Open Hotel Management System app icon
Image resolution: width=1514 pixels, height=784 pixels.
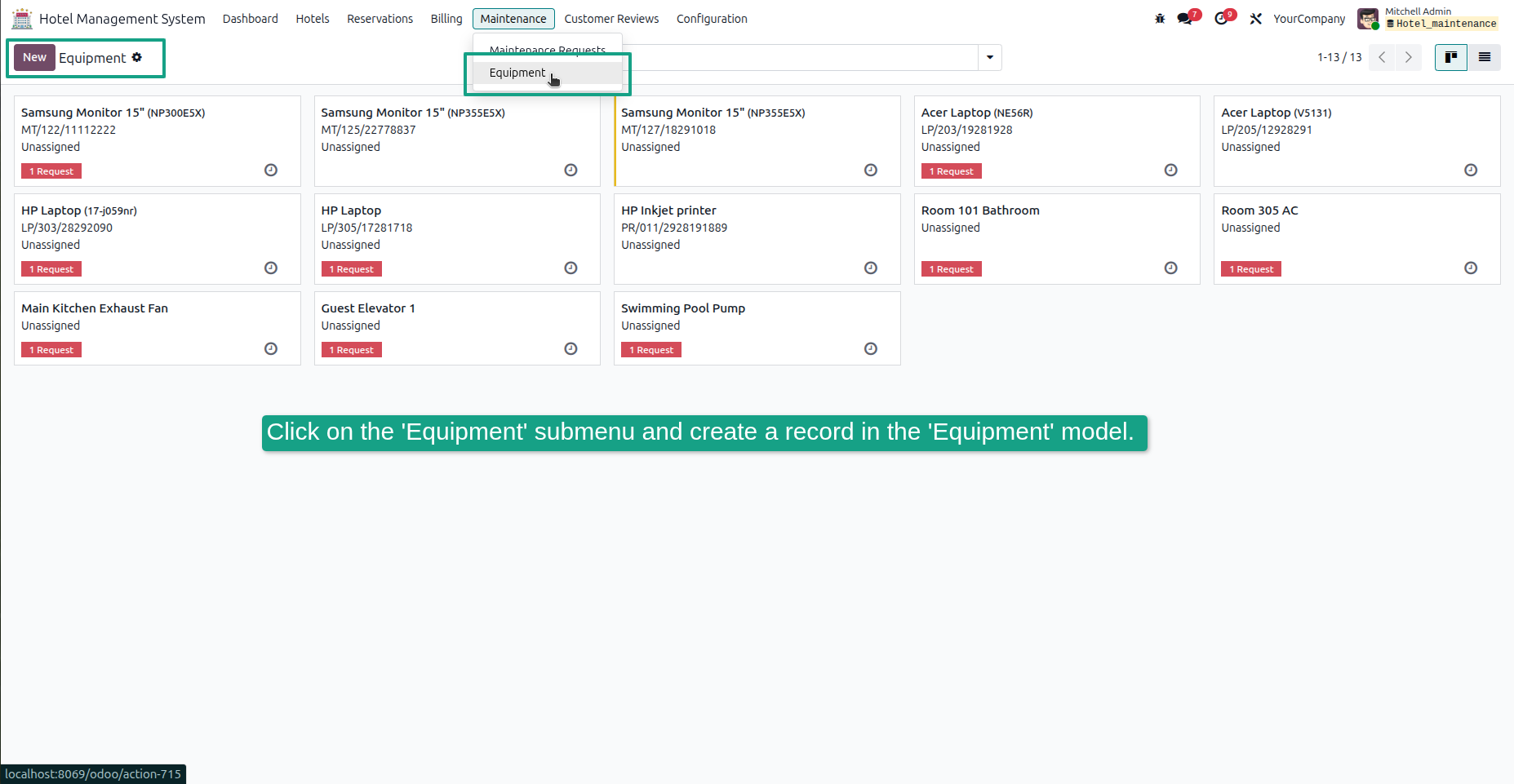click(22, 18)
